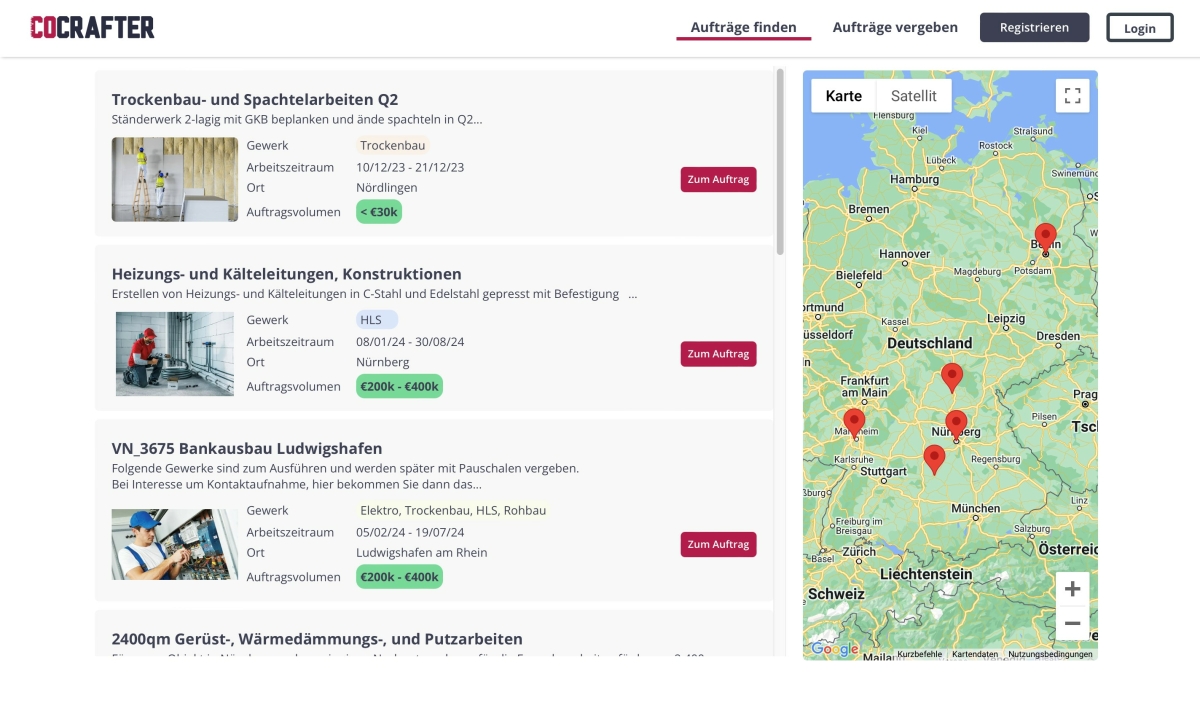
Task: Open the drywall workers thumbnail
Action: pyautogui.click(x=175, y=179)
